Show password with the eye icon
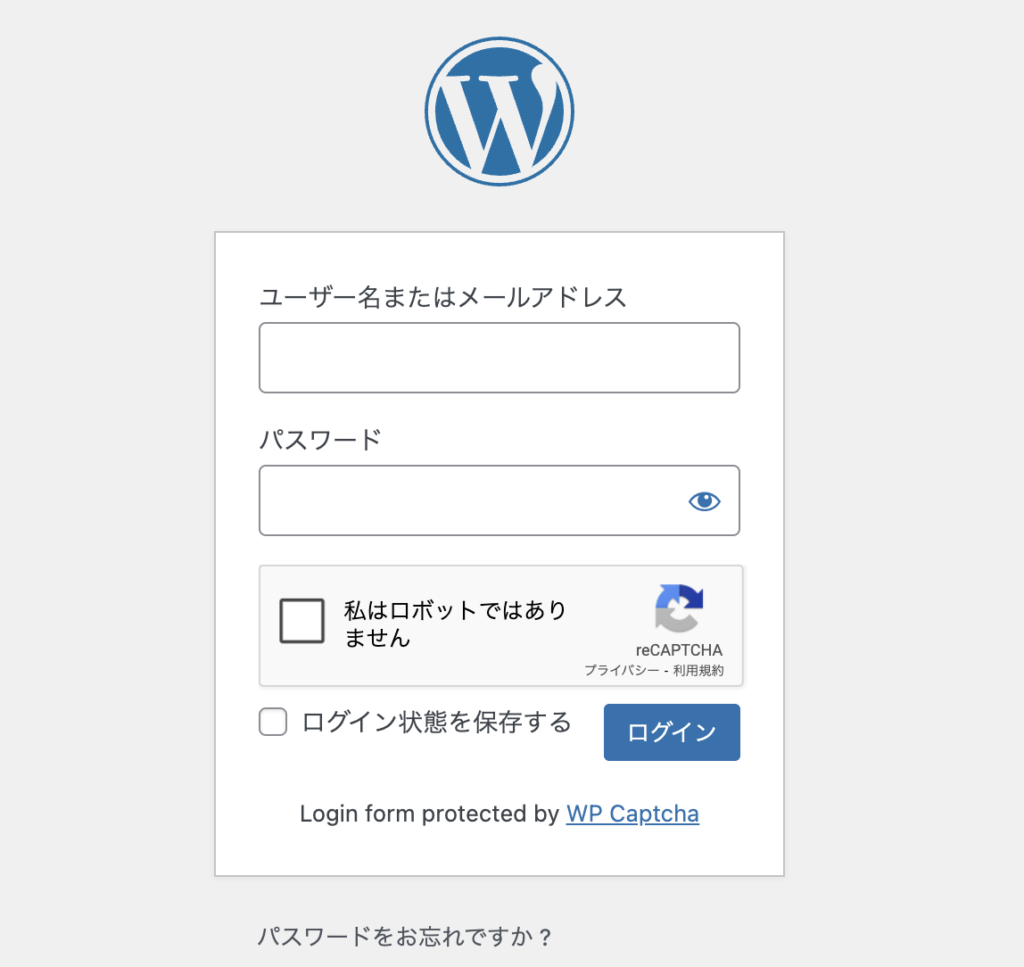Image resolution: width=1024 pixels, height=967 pixels. (704, 501)
